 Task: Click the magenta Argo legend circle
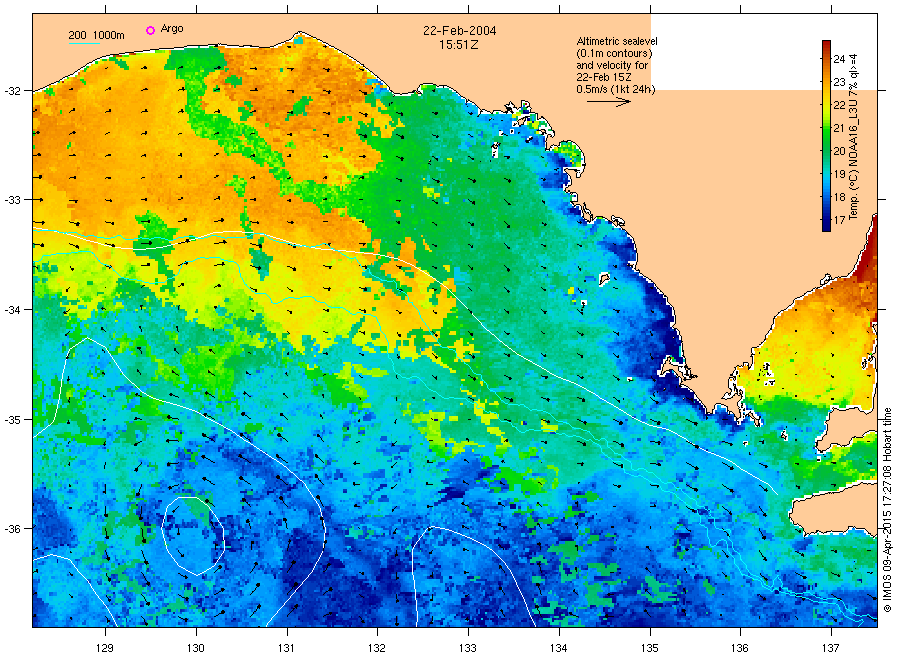(150, 30)
